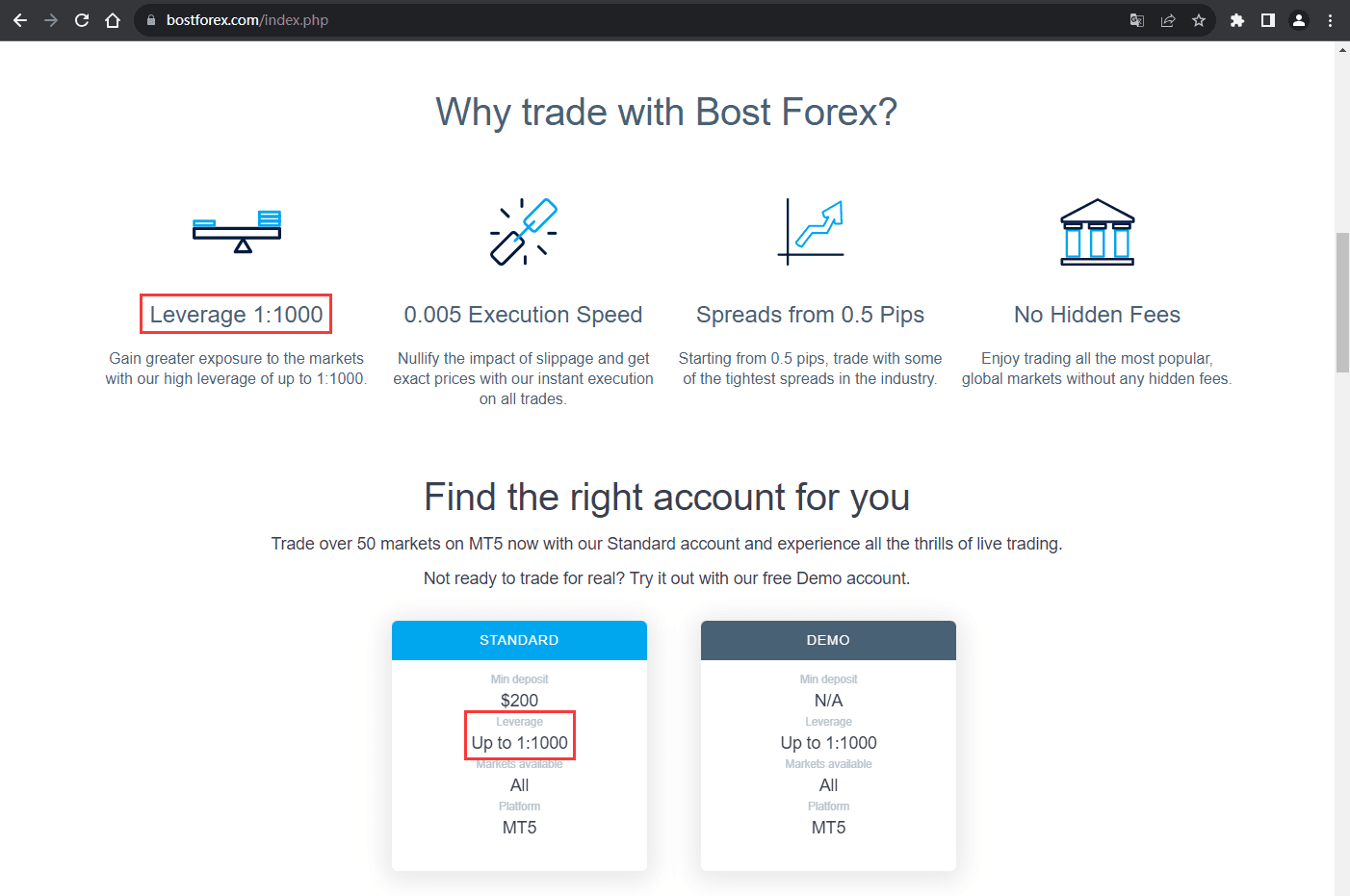Click the scrollbar up arrow
This screenshot has width=1350, height=896.
[1342, 49]
